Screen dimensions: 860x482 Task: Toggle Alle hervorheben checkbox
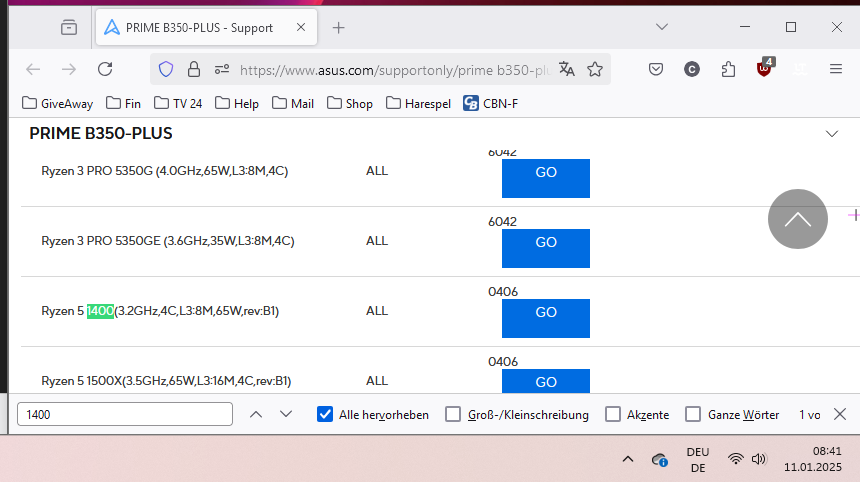click(x=325, y=414)
